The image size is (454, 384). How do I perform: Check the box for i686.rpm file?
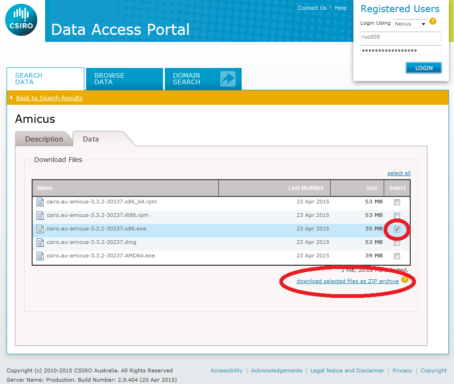point(397,215)
